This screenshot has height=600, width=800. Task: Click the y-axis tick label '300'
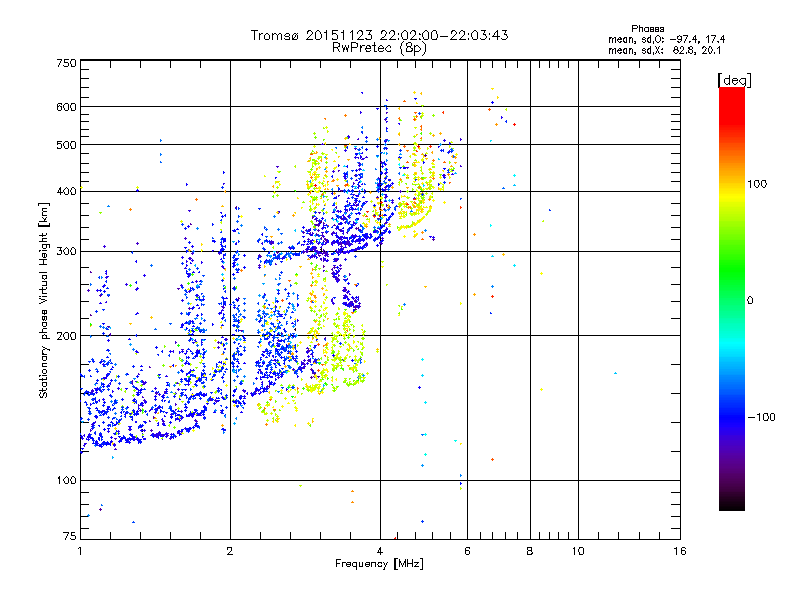[x=66, y=252]
